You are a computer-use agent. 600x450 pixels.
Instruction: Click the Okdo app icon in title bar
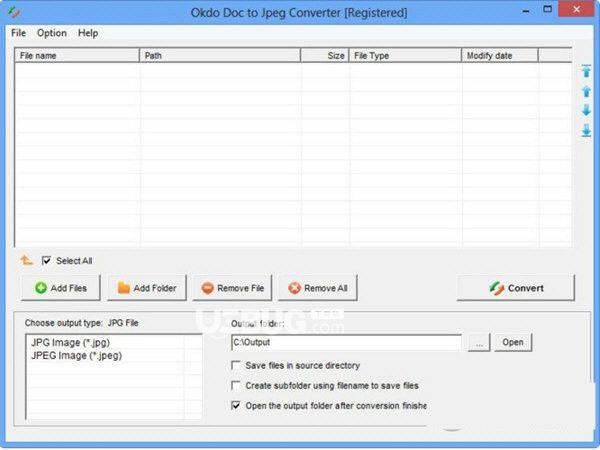click(x=14, y=12)
